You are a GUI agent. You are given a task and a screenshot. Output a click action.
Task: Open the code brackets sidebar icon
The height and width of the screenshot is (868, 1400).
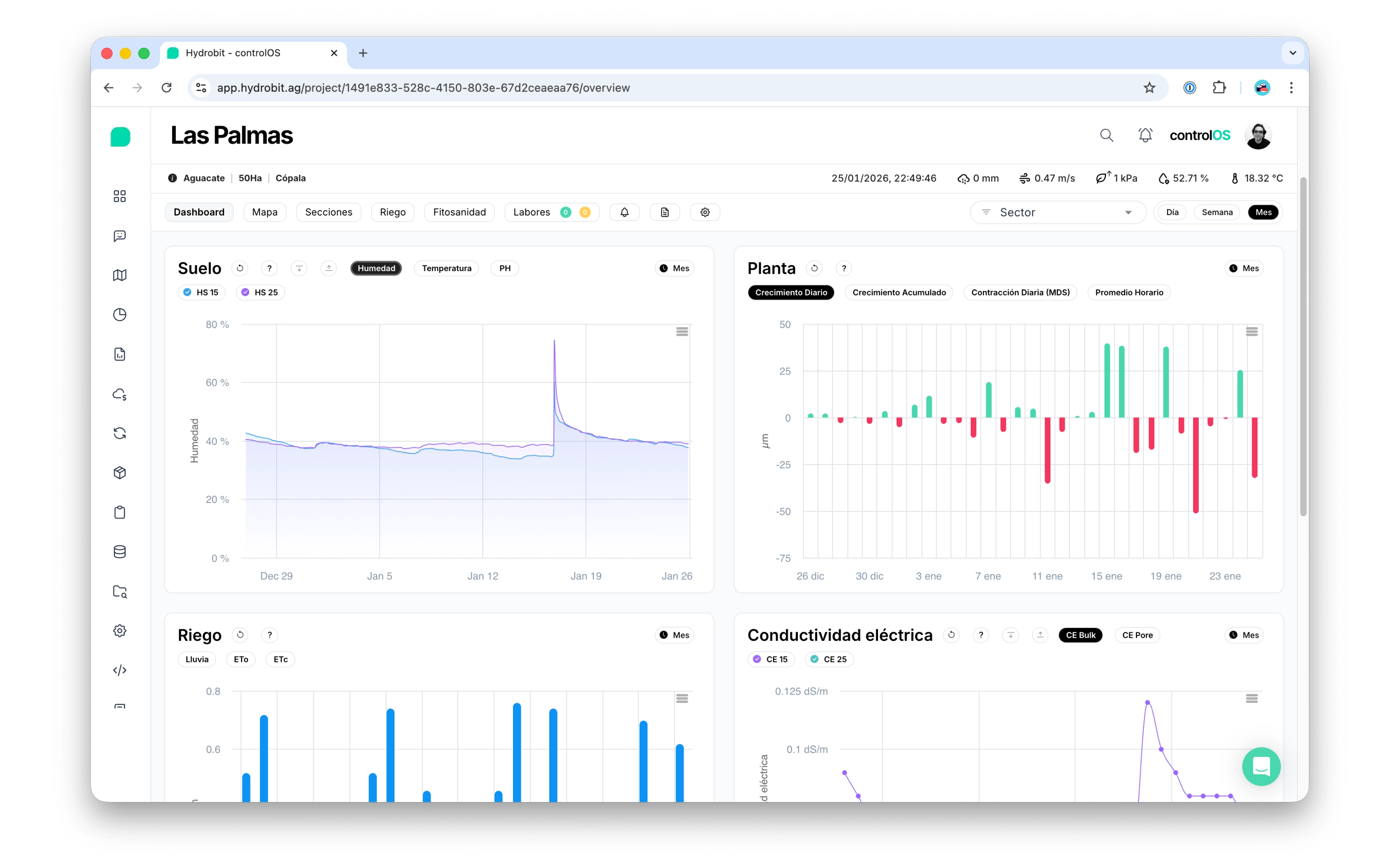click(x=119, y=670)
